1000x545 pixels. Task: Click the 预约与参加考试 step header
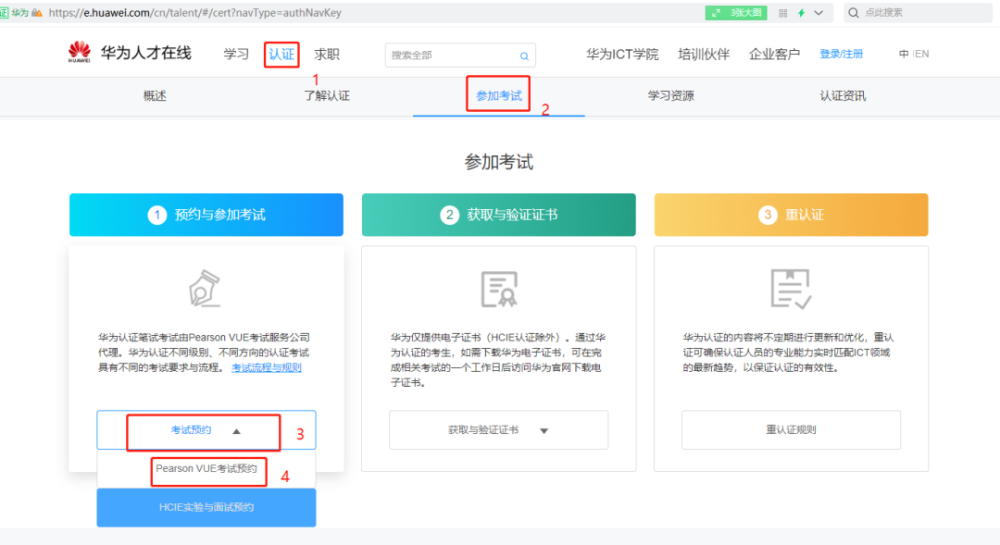pos(206,215)
